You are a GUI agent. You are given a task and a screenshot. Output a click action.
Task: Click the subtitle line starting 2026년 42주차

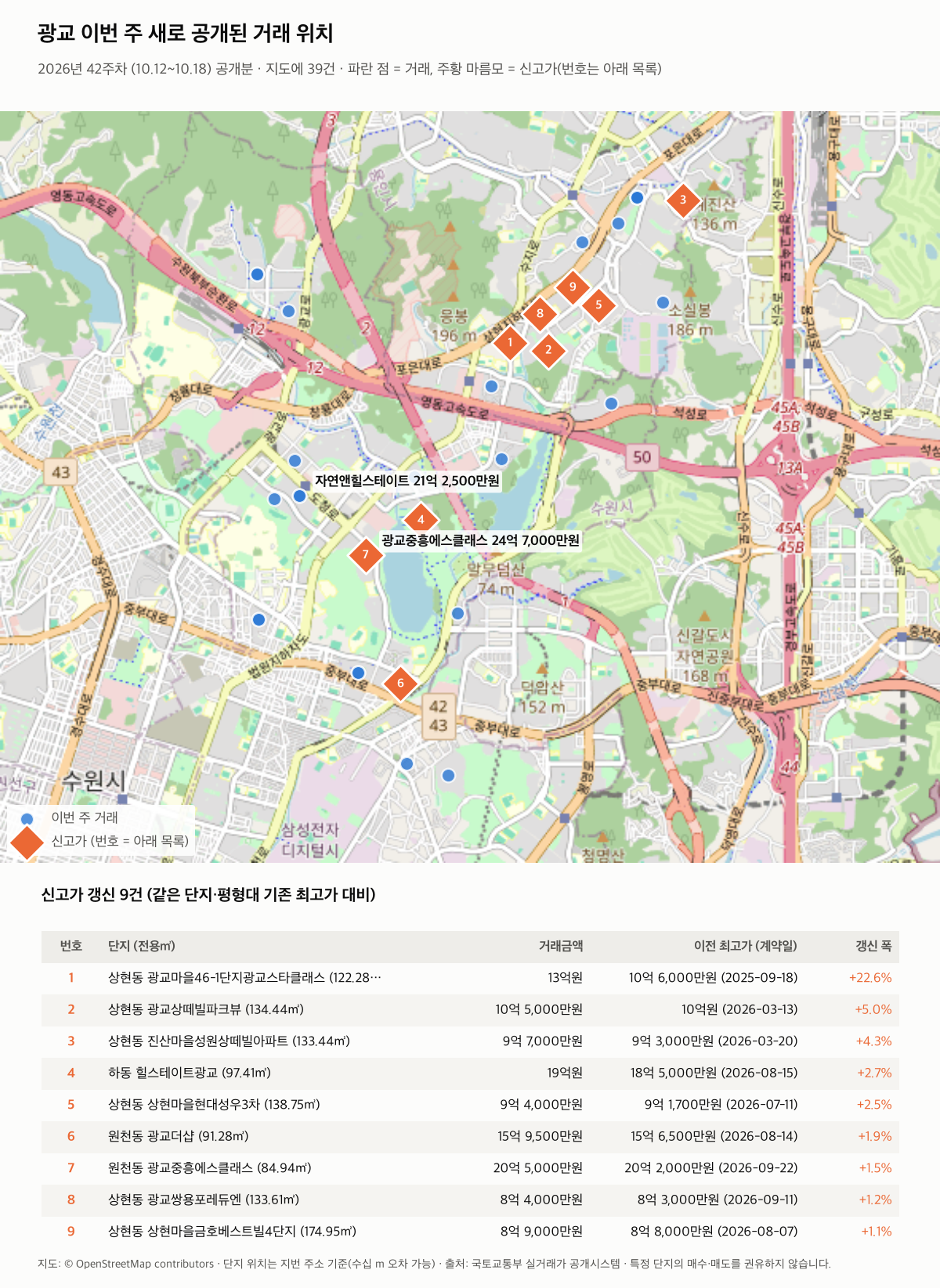pyautogui.click(x=349, y=69)
